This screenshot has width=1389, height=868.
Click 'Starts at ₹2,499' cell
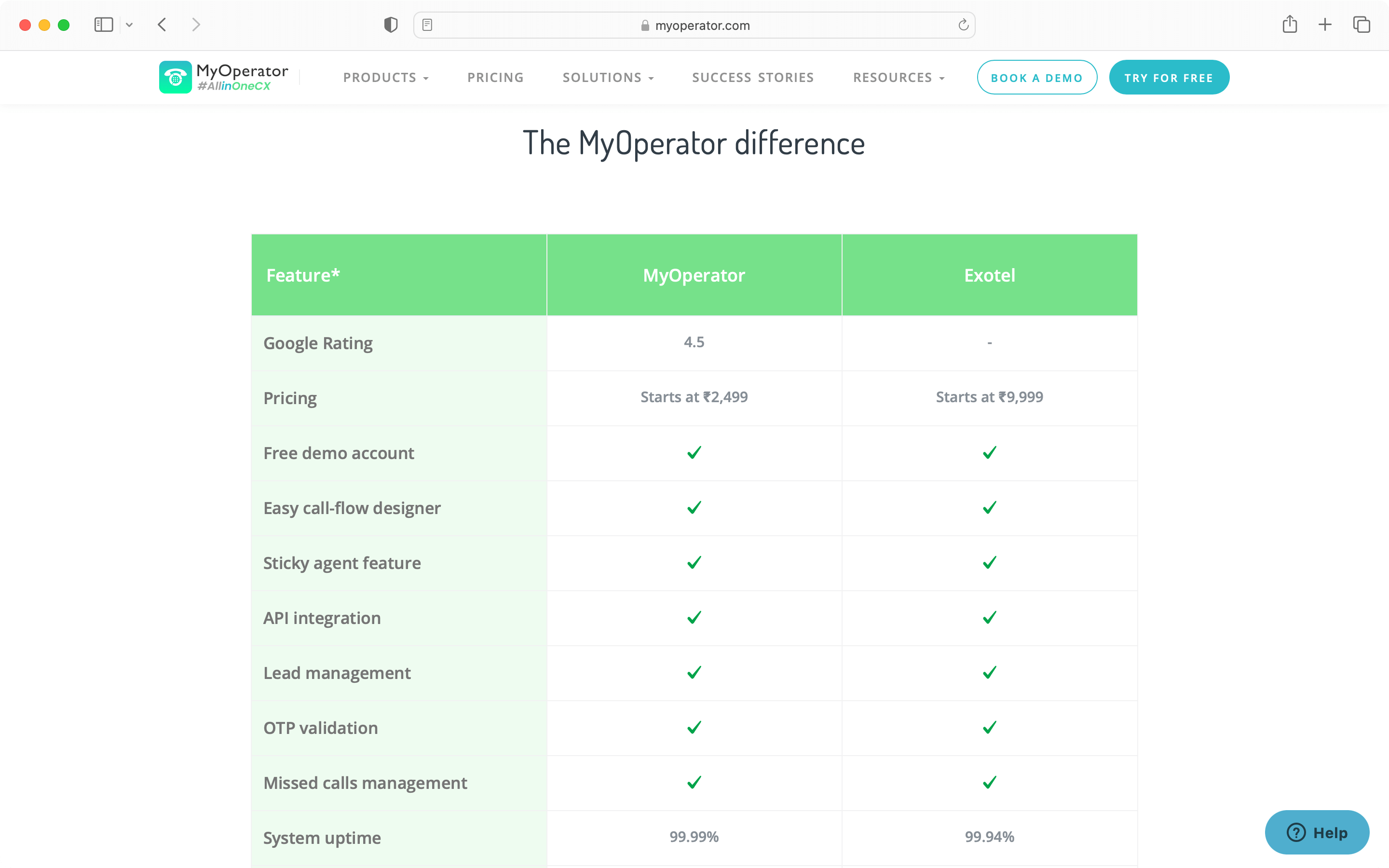pyautogui.click(x=694, y=397)
